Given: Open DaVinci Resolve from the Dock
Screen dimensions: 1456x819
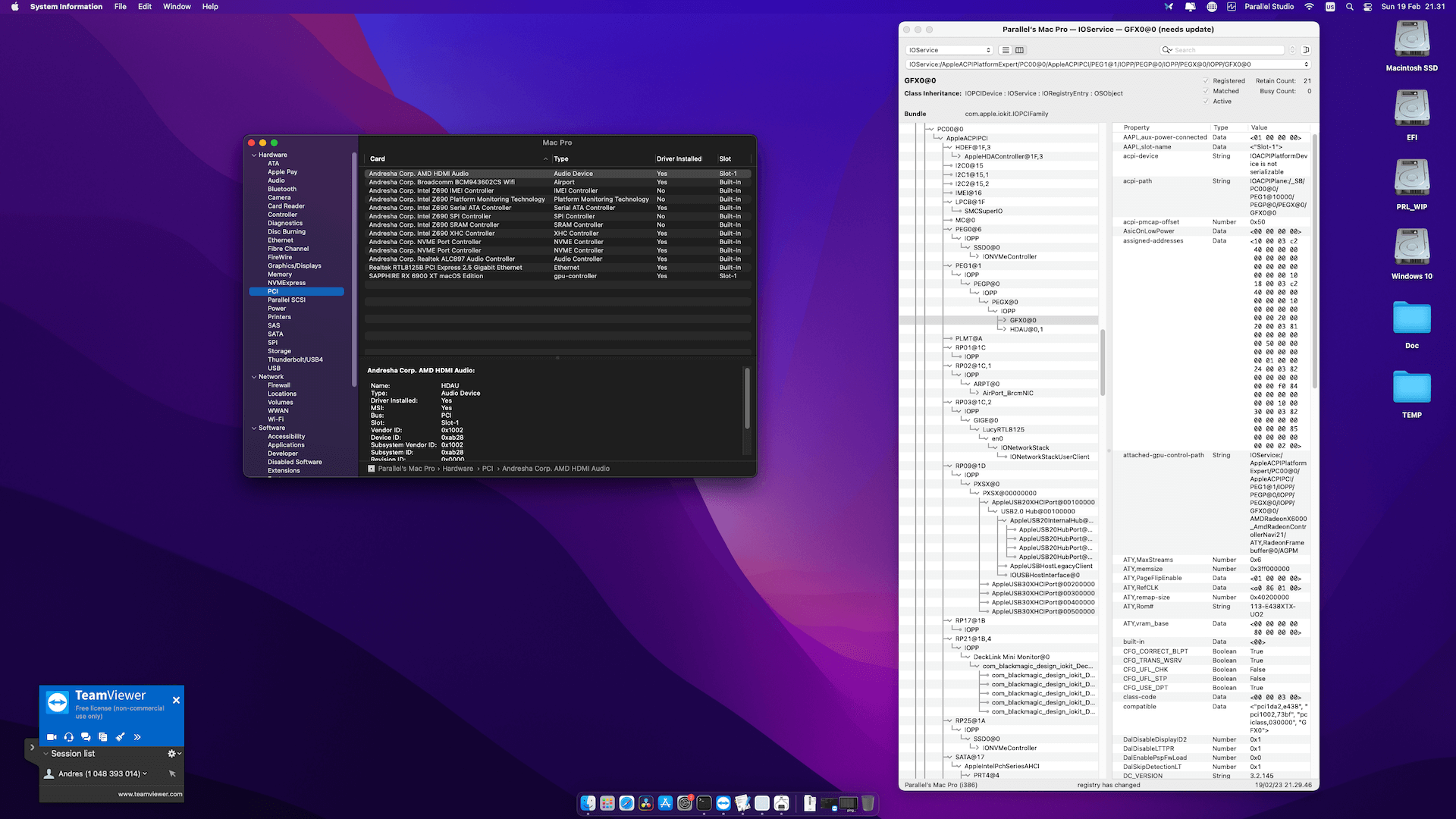Looking at the screenshot, I should coord(646,803).
